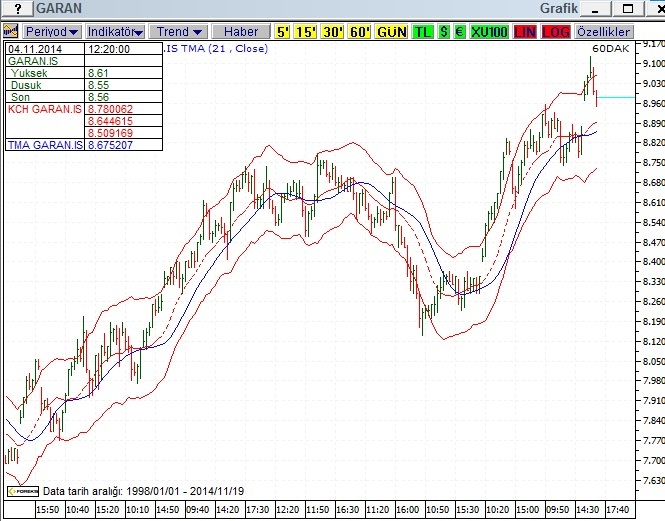Screen dimensions: 665x521
Task: Toggle dollar currency display
Action: pos(444,32)
